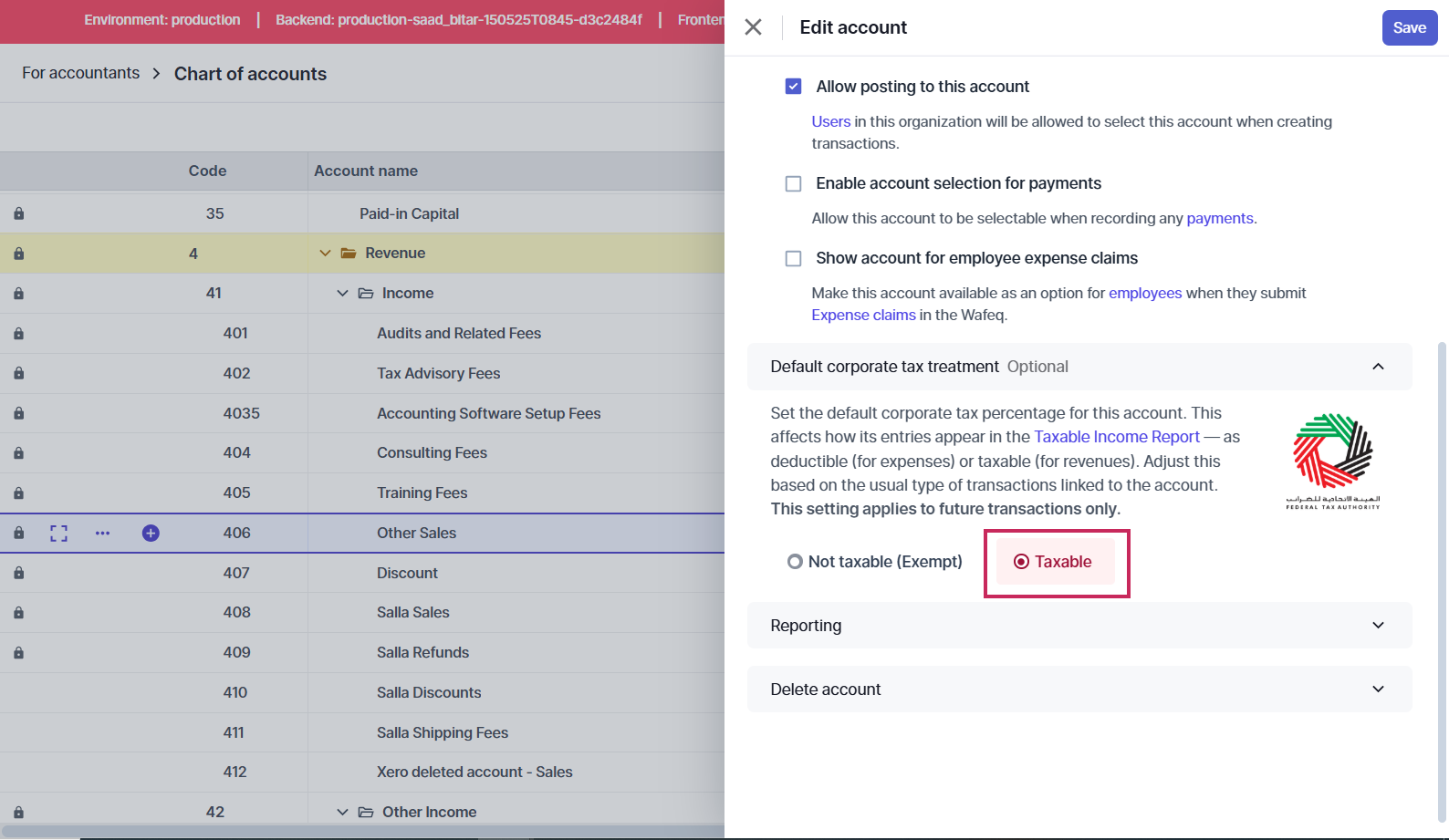Click the Federal Tax Authority logo
Viewport: 1449px width, 840px height.
(x=1332, y=460)
